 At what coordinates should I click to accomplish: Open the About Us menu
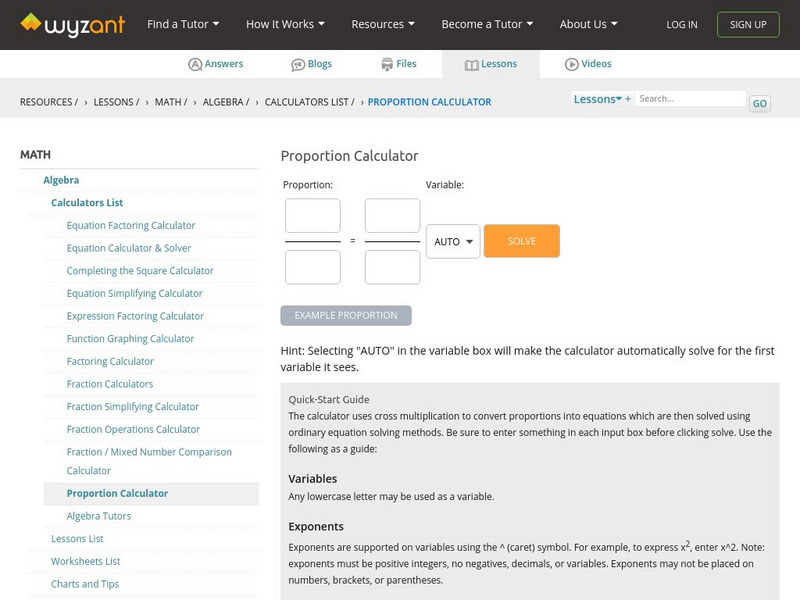tap(588, 24)
